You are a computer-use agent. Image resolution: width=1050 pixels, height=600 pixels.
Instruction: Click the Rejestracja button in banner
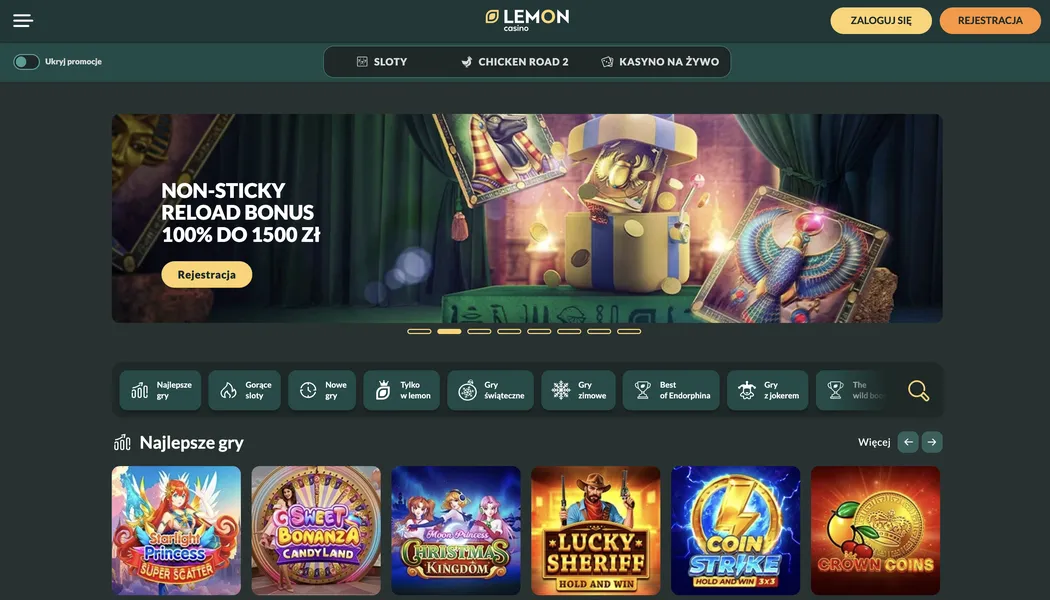click(x=207, y=275)
